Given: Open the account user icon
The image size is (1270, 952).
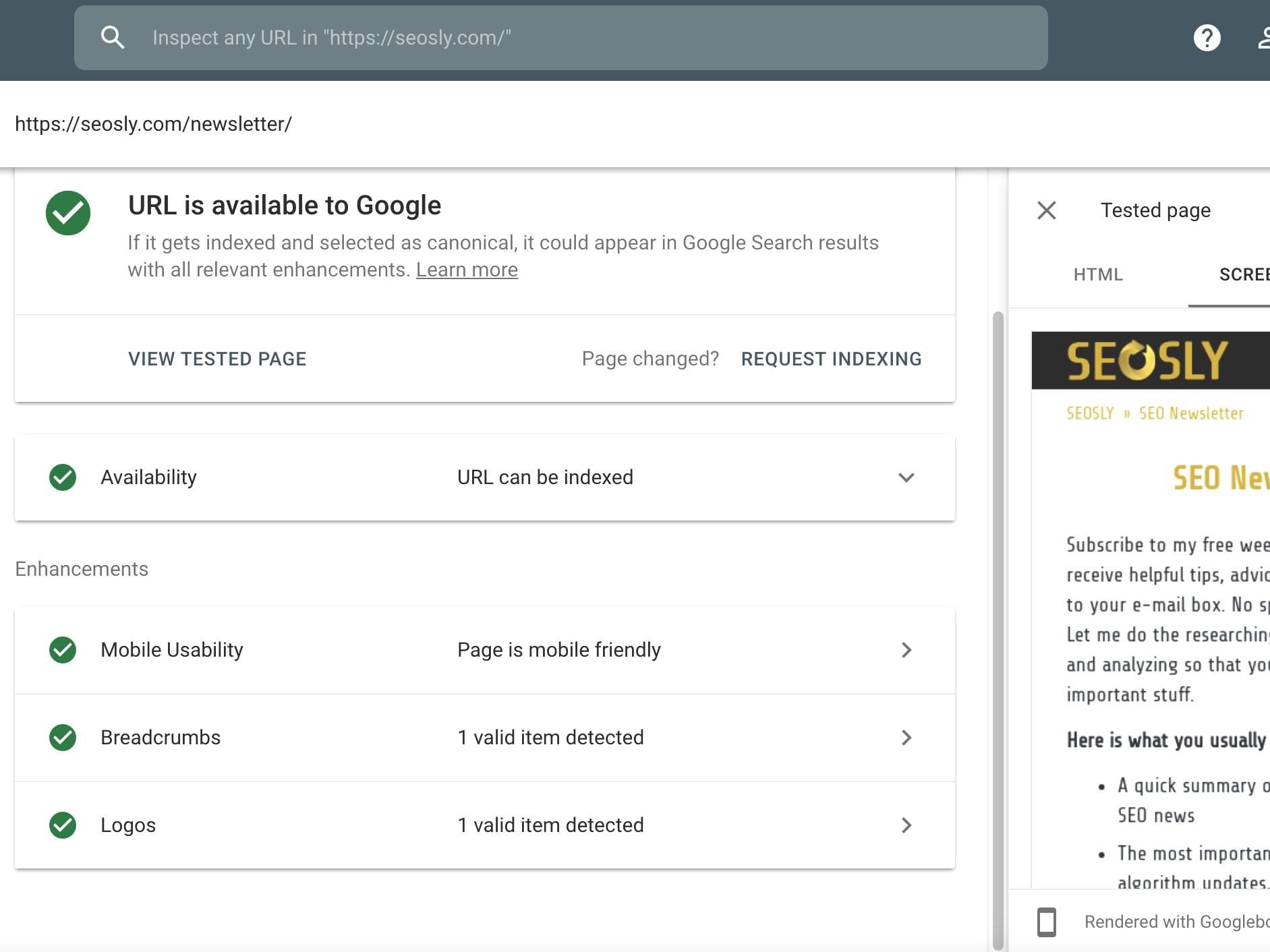Looking at the screenshot, I should click(1263, 38).
